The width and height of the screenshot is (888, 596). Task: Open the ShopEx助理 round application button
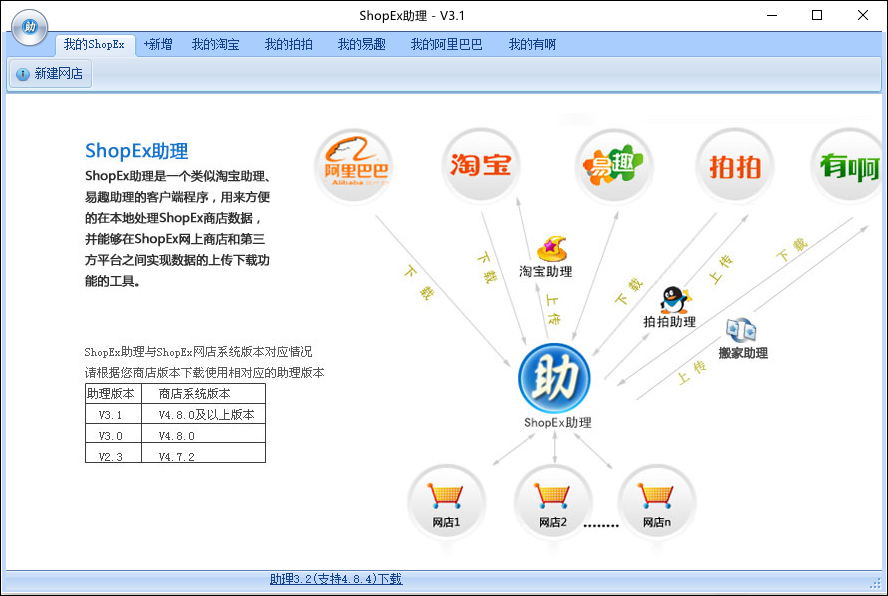pyautogui.click(x=29, y=27)
